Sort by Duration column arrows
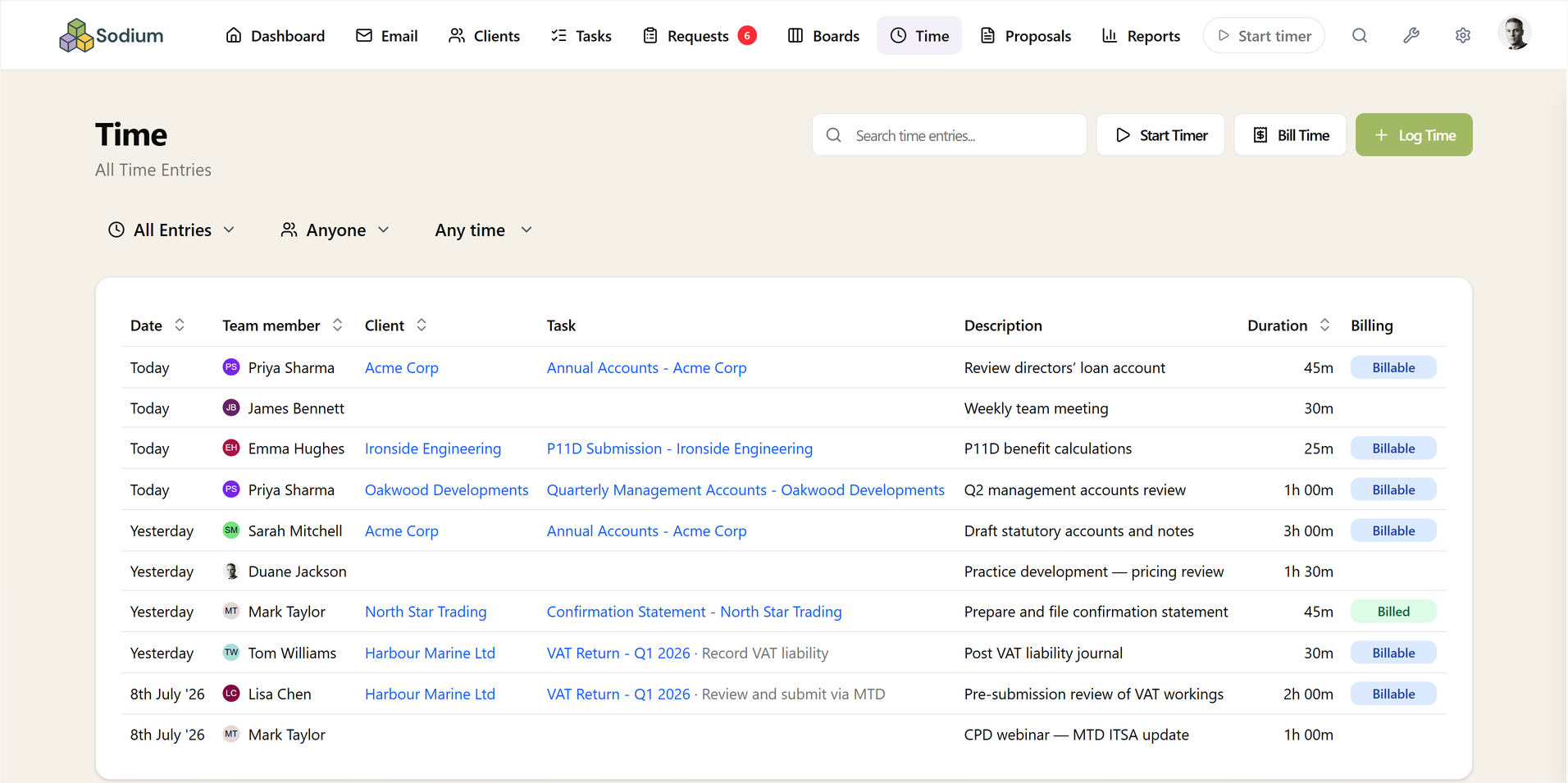Screen dimensions: 1568x783 (1324, 325)
